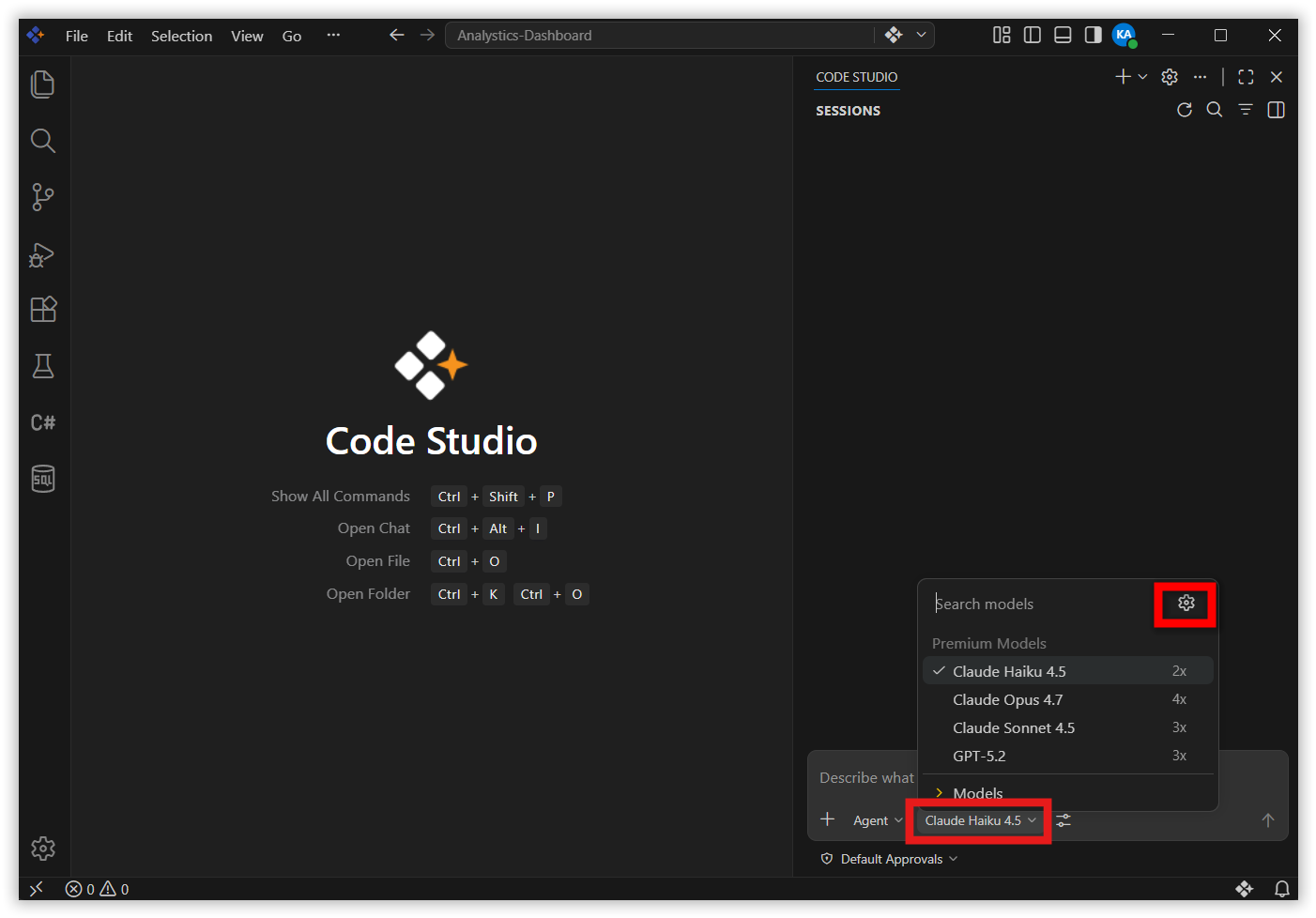Refresh the sessions list

[x=1185, y=110]
